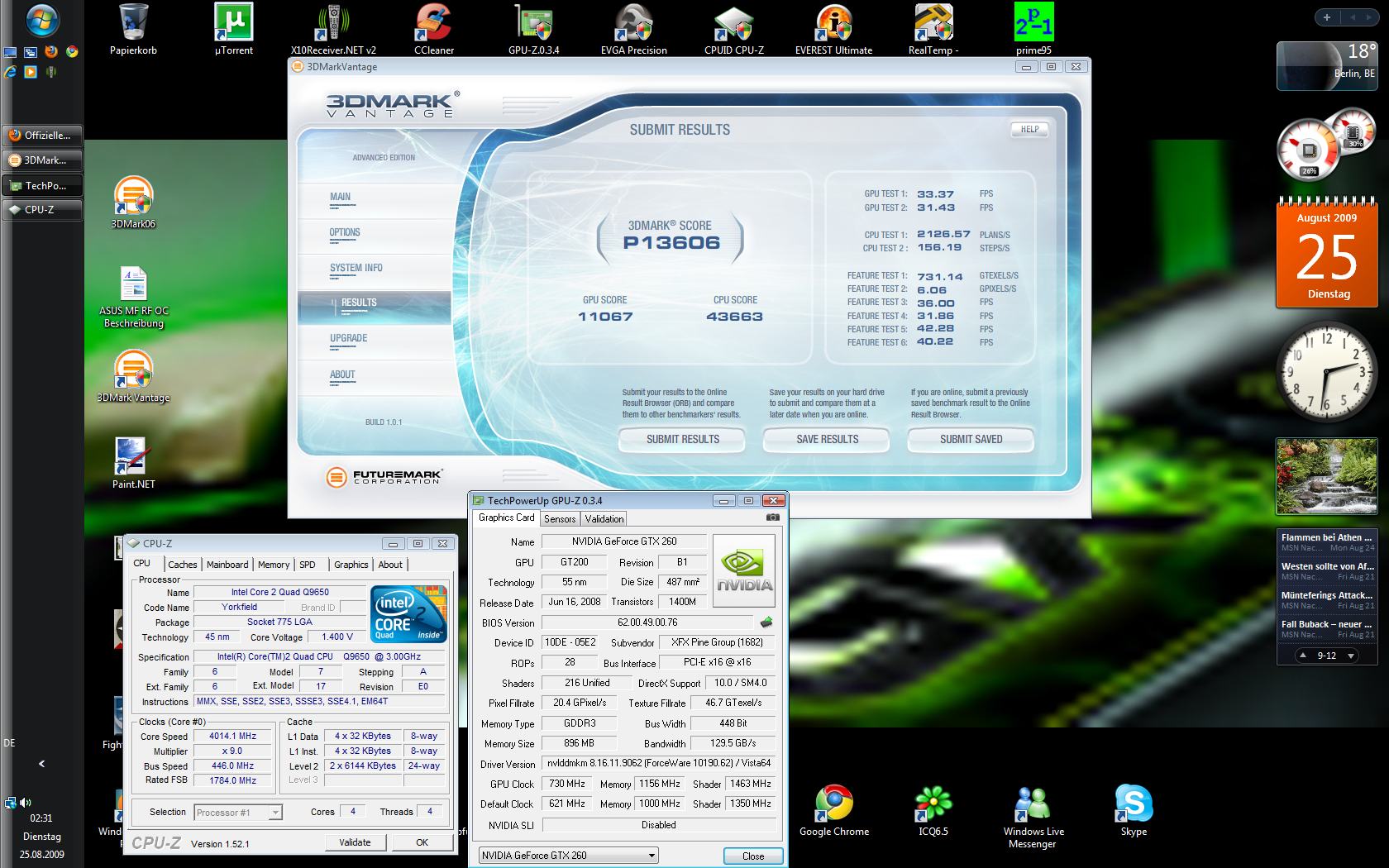Viewport: 1389px width, 868px height.
Task: Switch to the Validation tab in GPU-Z
Action: 604,519
